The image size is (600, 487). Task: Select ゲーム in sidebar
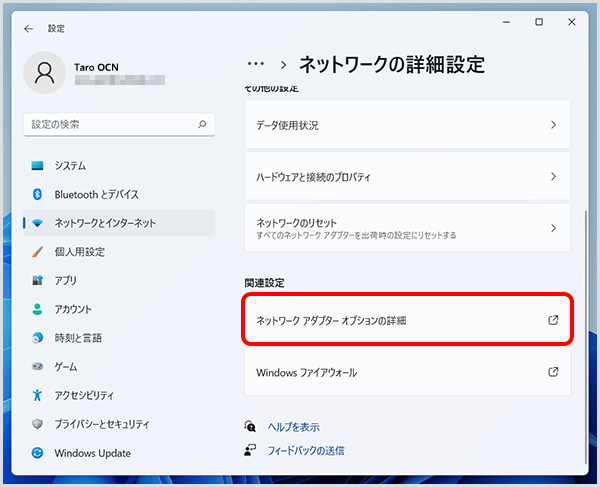[65, 367]
